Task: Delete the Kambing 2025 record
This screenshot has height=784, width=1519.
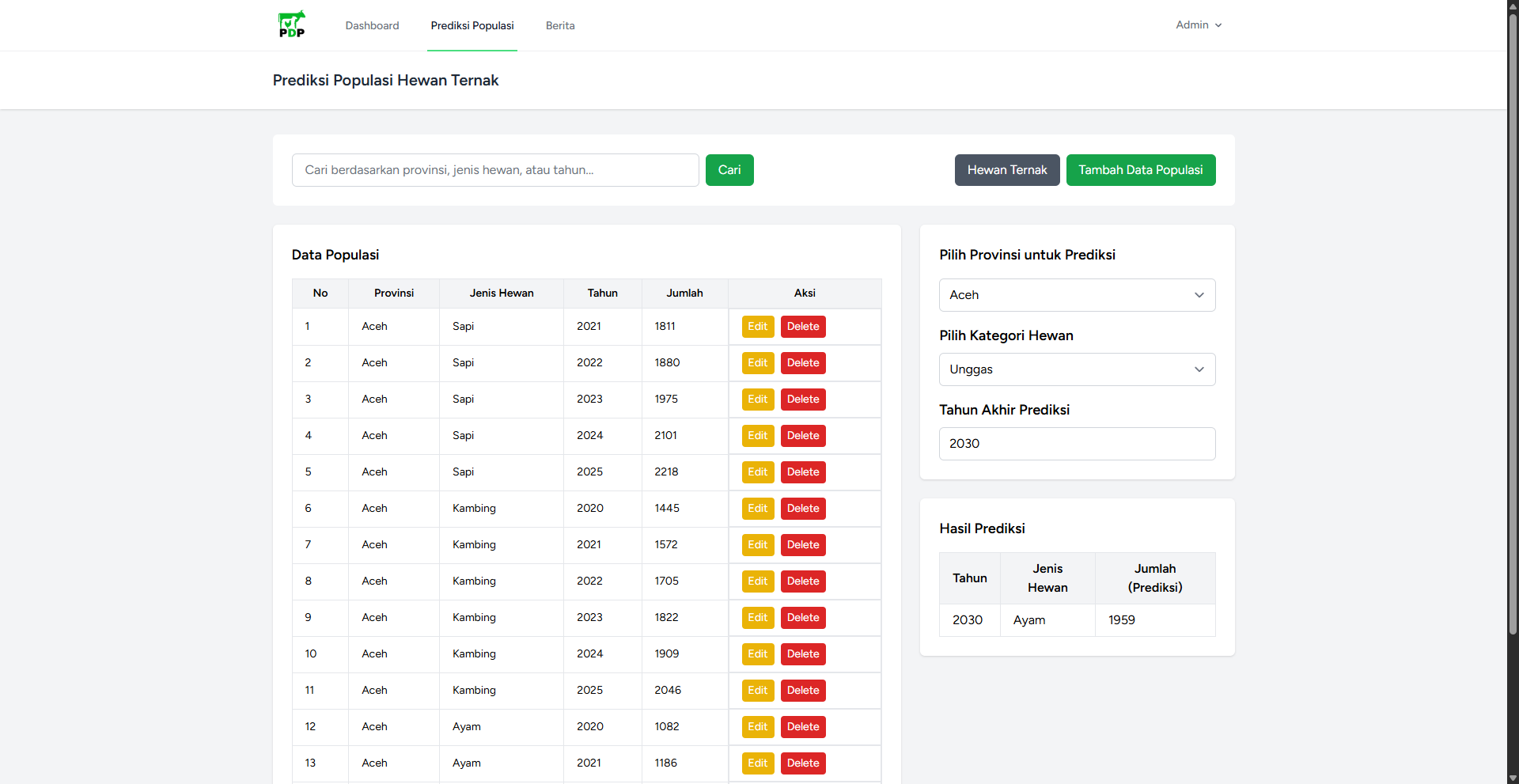Action: pyautogui.click(x=802, y=691)
